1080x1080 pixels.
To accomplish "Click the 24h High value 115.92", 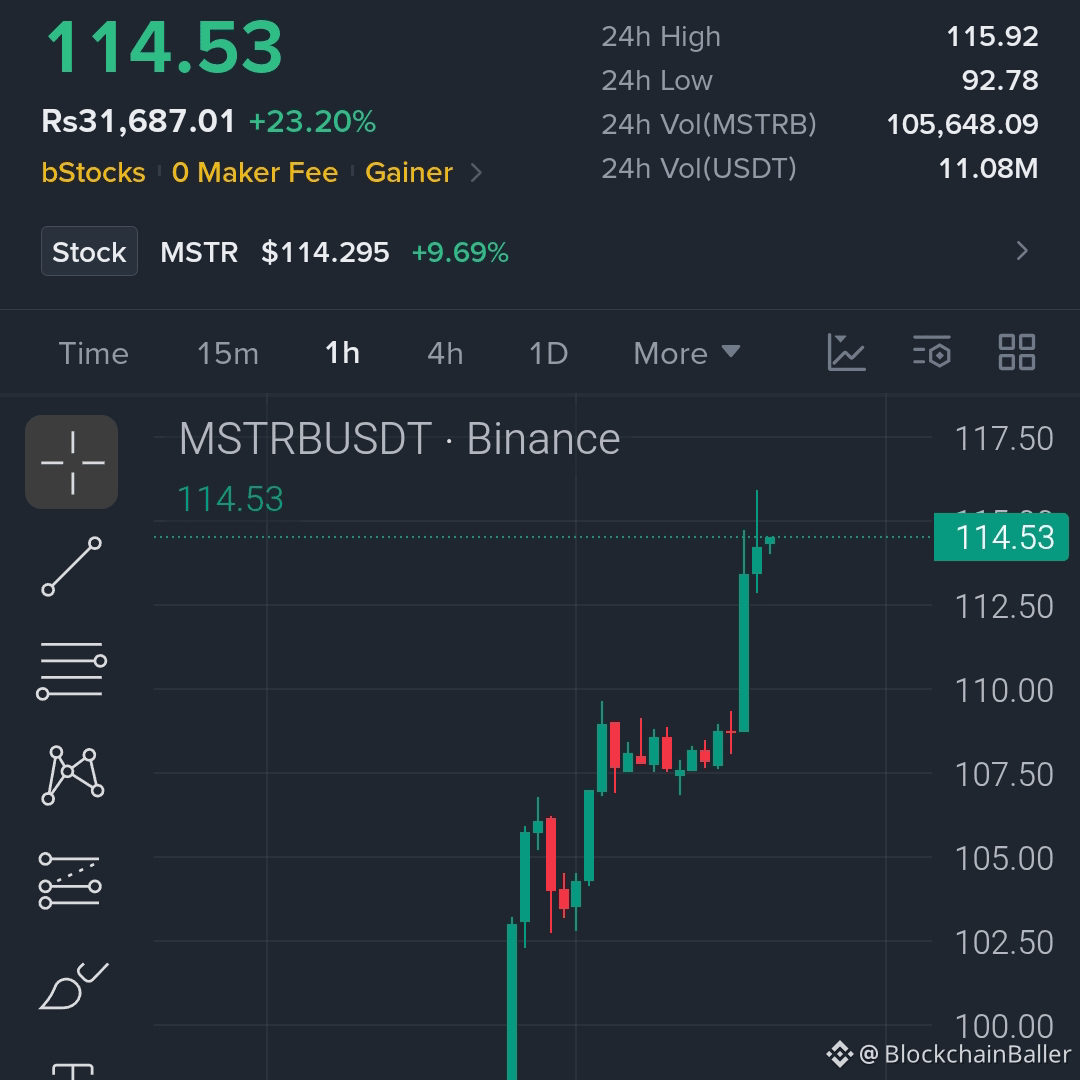I will click(x=993, y=37).
